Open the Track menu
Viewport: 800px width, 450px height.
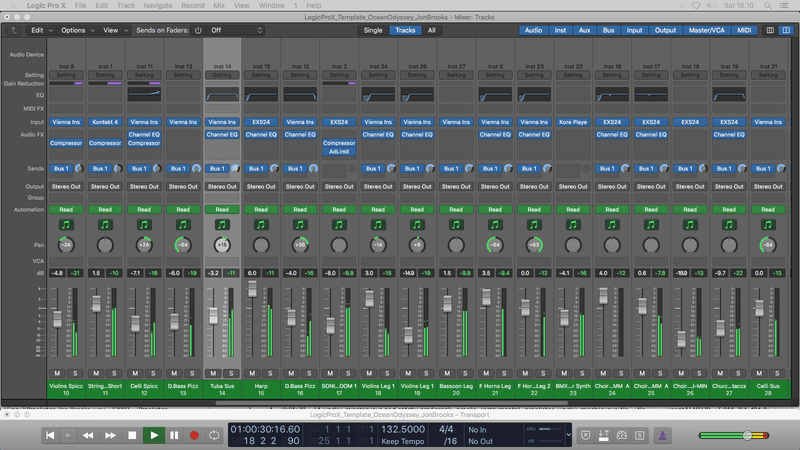(x=126, y=6)
